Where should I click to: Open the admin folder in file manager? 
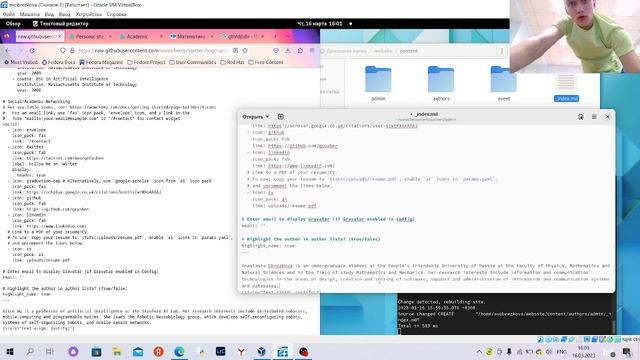[378, 83]
